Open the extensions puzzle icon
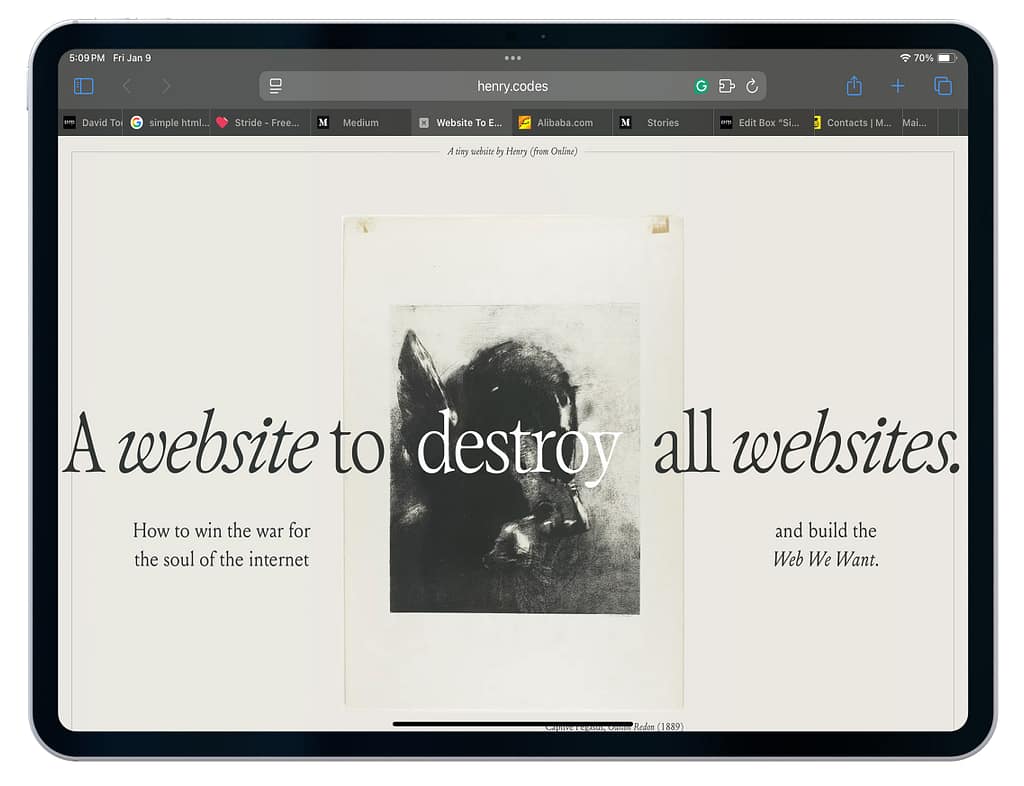The image size is (1024, 786). pyautogui.click(x=727, y=86)
